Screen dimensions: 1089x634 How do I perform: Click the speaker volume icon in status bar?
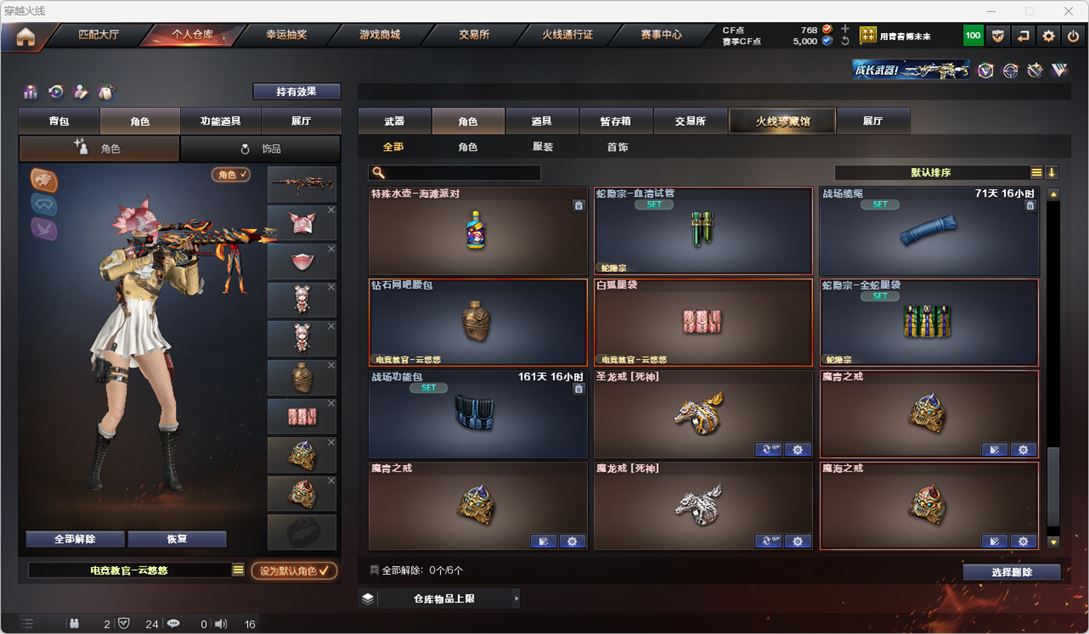coord(221,624)
